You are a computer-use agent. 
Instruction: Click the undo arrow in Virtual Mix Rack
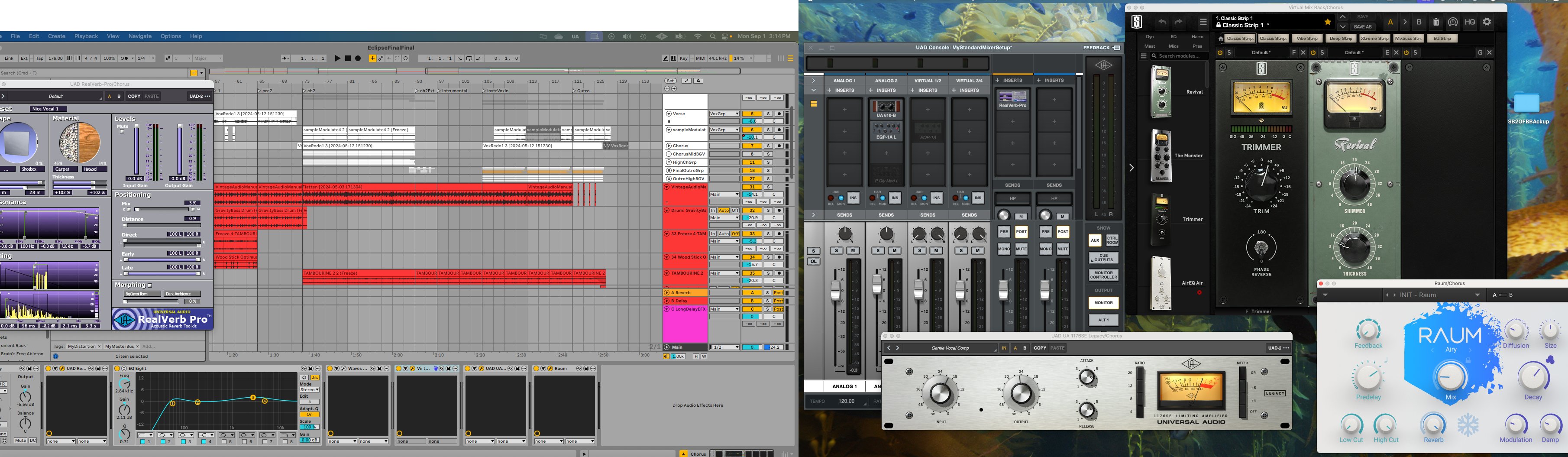tap(1162, 22)
